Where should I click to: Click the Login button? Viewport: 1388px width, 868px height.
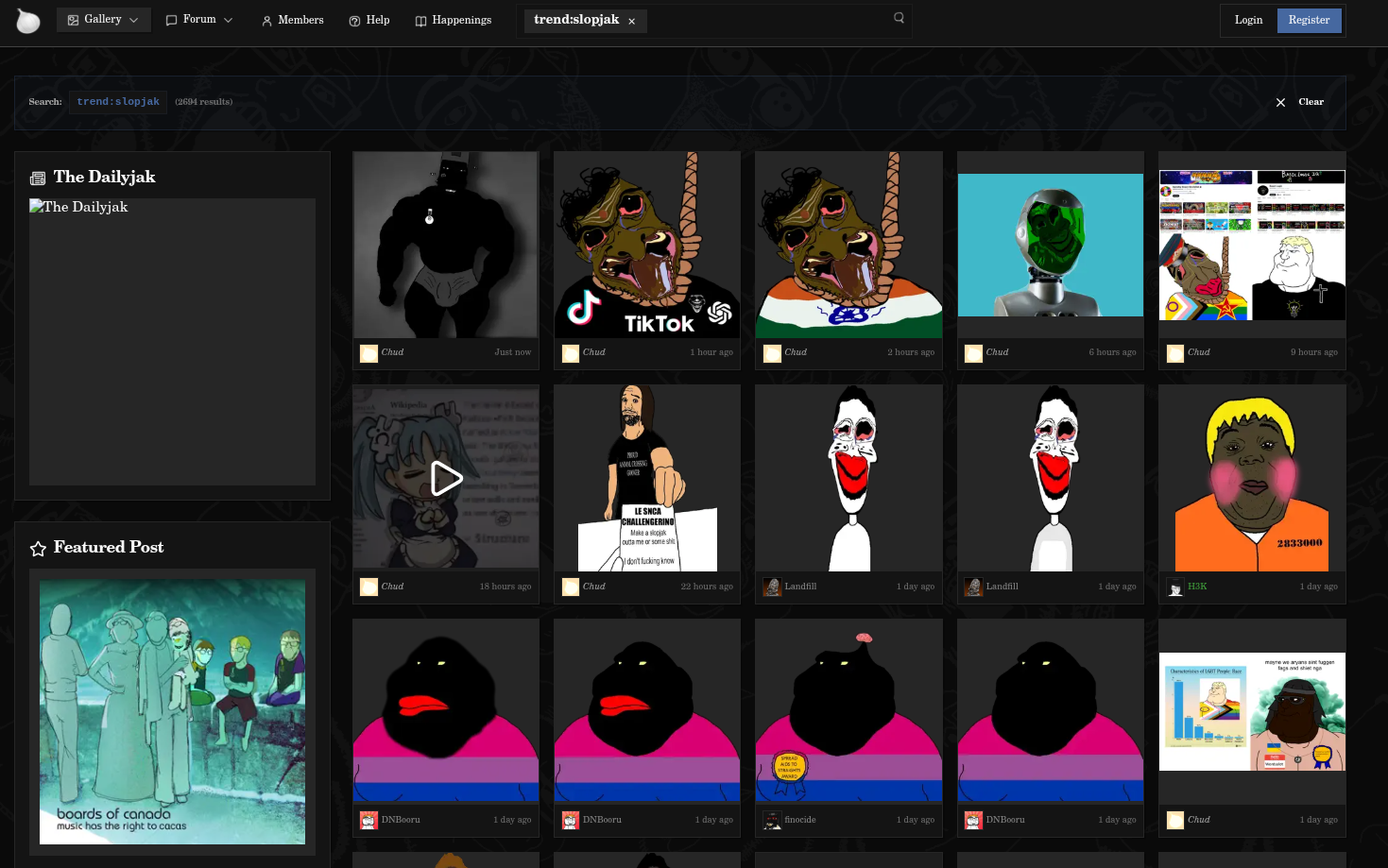click(1248, 20)
